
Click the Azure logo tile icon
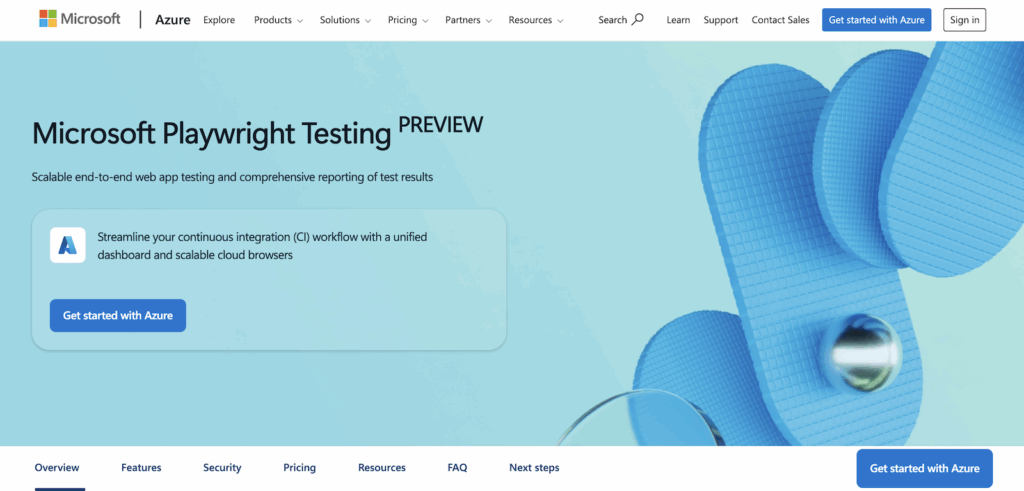coord(68,245)
